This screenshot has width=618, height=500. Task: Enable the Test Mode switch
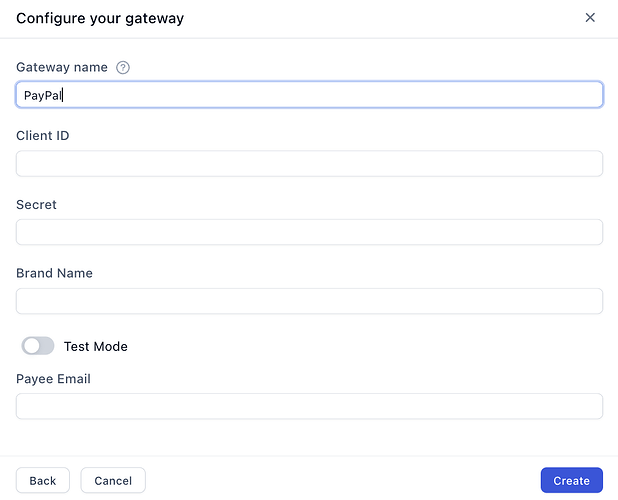38,346
